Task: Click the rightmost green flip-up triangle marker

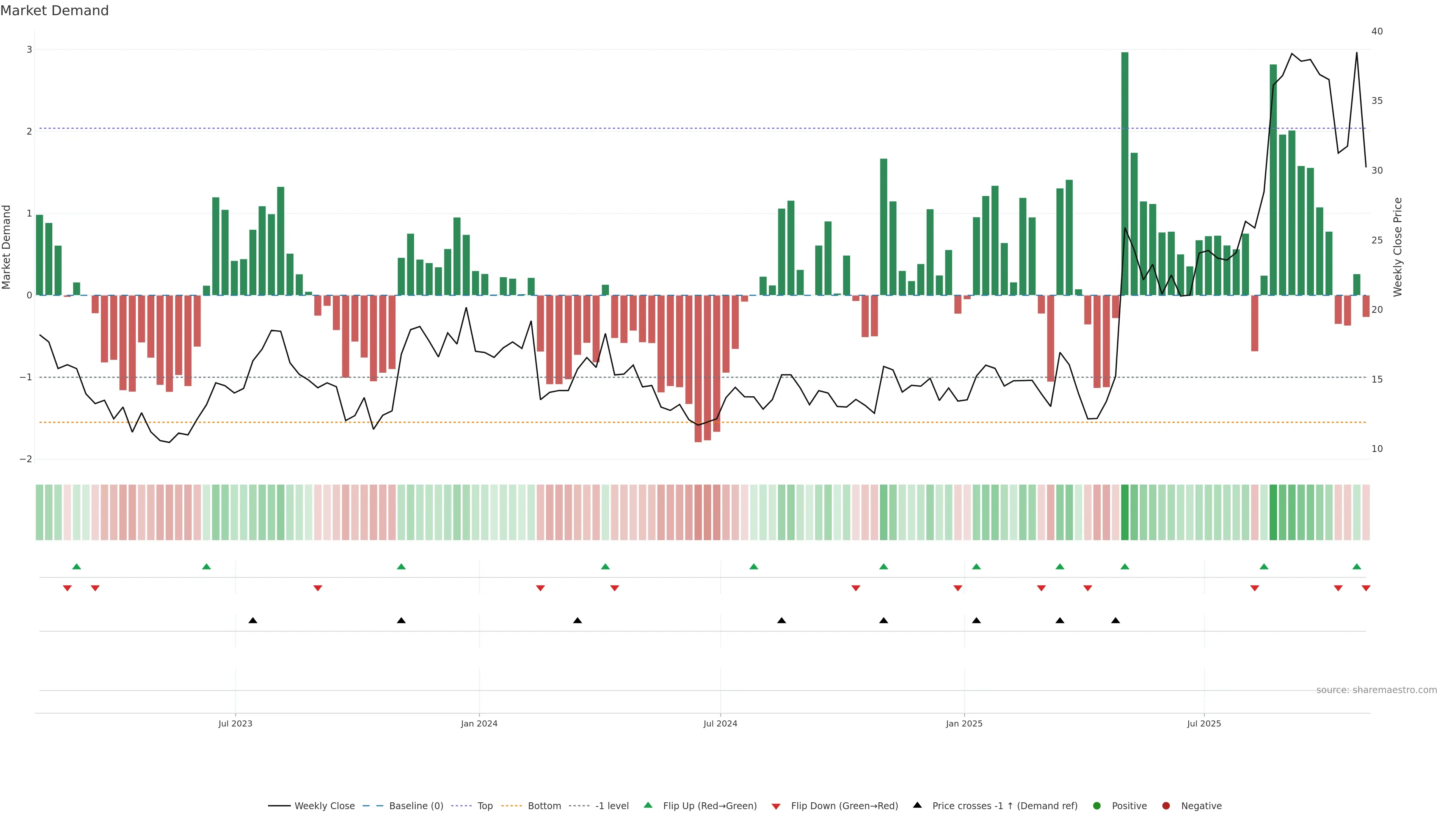Action: point(1357,567)
